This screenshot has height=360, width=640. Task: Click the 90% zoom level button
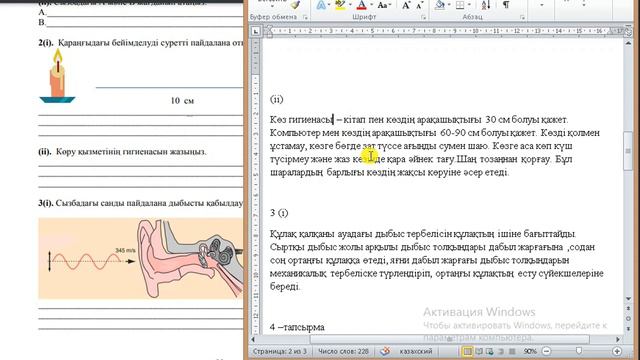[530, 351]
